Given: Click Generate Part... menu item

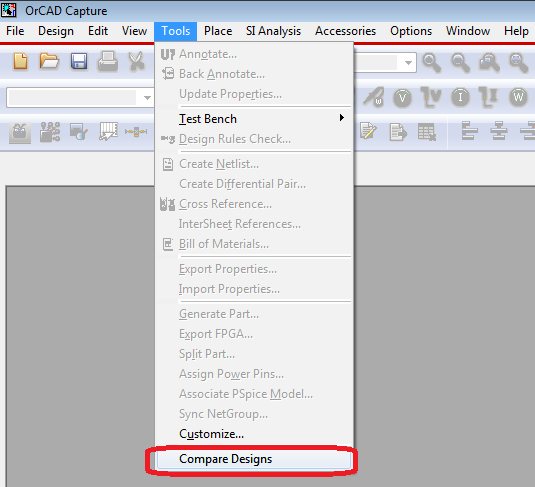Looking at the screenshot, I should click(x=254, y=314).
